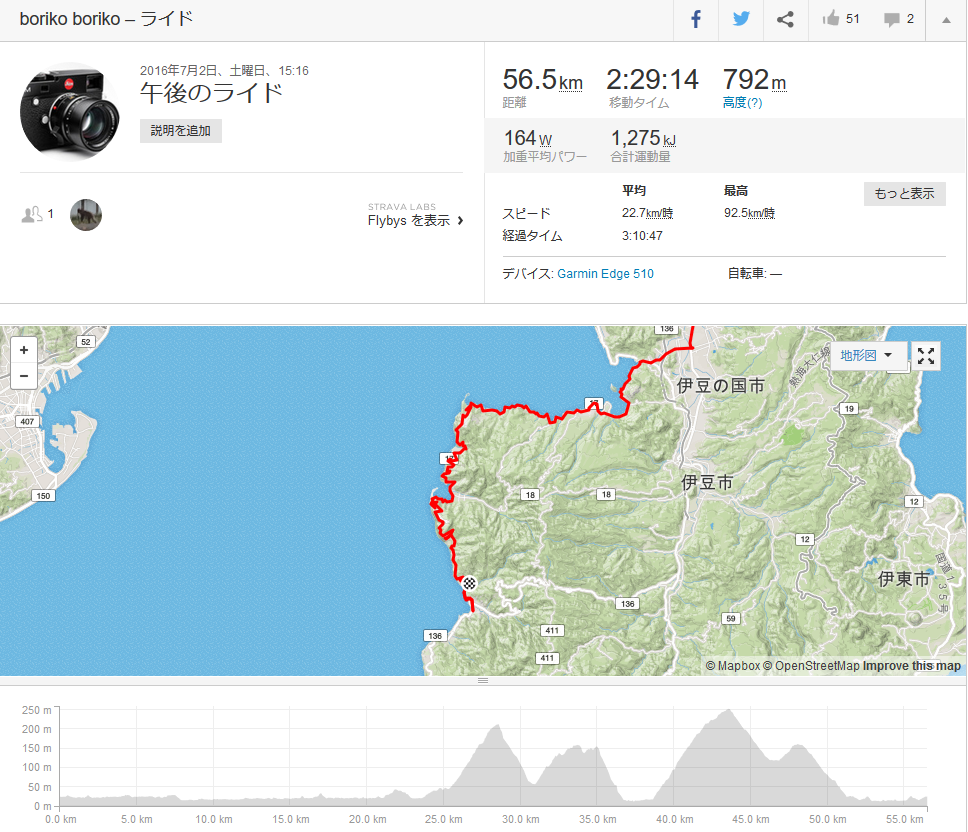Zoom in on the map
Screen dimensions: 968x832
(24, 350)
